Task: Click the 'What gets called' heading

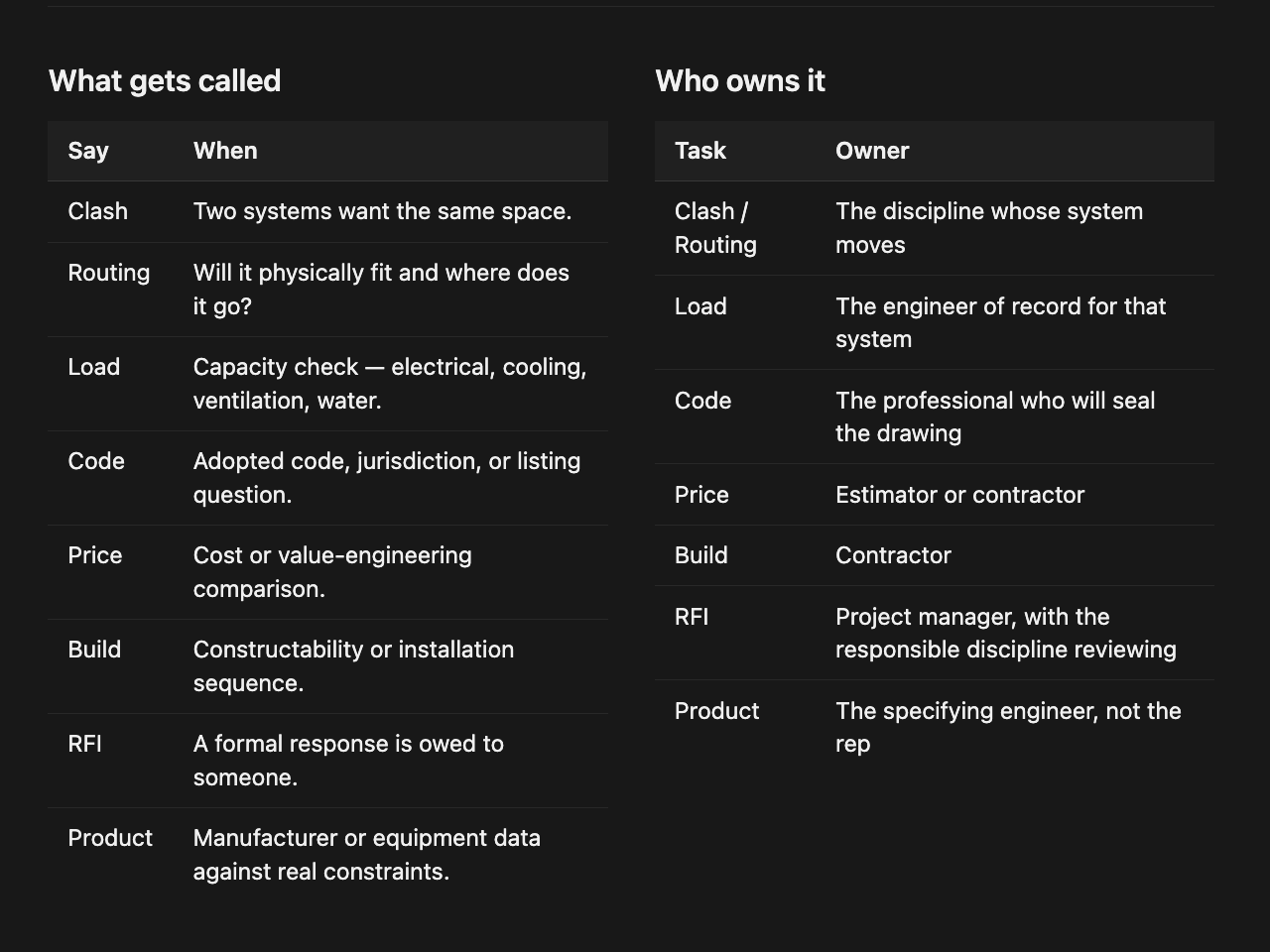Action: tap(165, 81)
